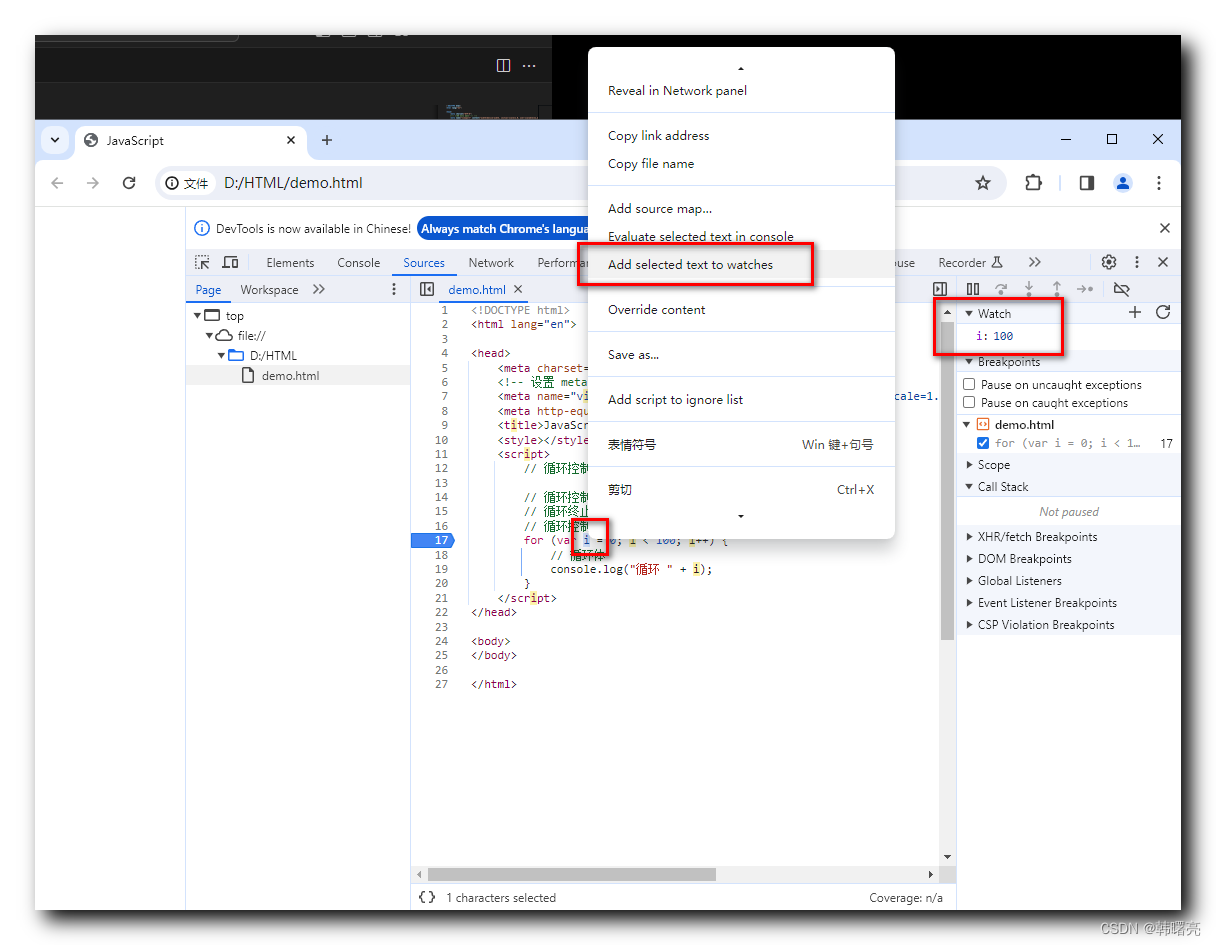Toggle the Chrome side panel icon
Image resolution: width=1216 pixels, height=945 pixels.
(1087, 183)
